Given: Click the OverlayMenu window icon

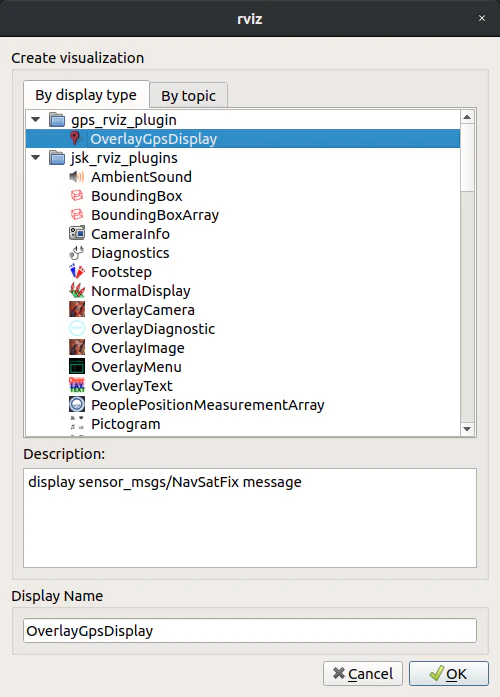Looking at the screenshot, I should tap(77, 367).
